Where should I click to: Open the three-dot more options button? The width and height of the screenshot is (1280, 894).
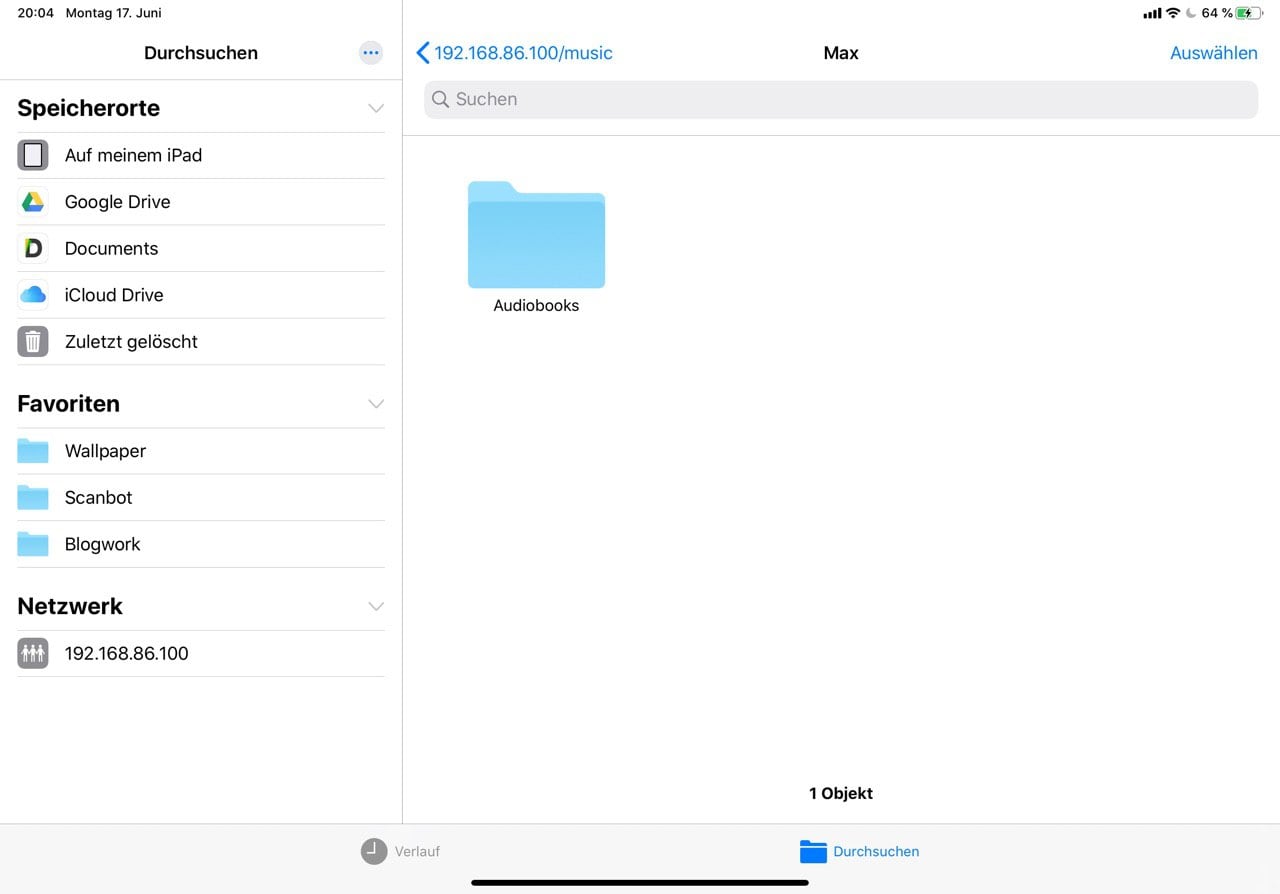371,53
